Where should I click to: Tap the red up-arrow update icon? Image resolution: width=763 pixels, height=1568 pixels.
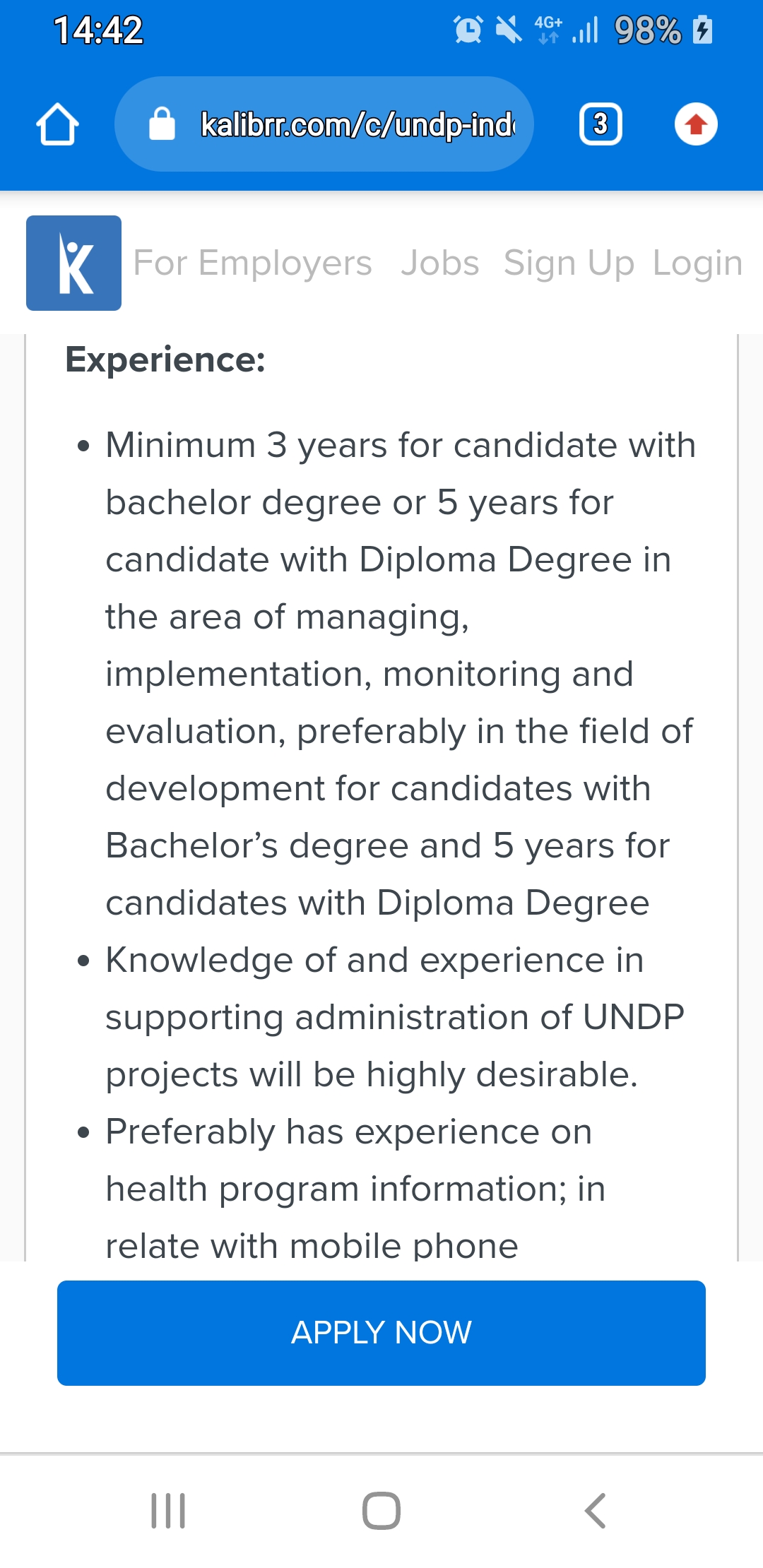tap(696, 124)
